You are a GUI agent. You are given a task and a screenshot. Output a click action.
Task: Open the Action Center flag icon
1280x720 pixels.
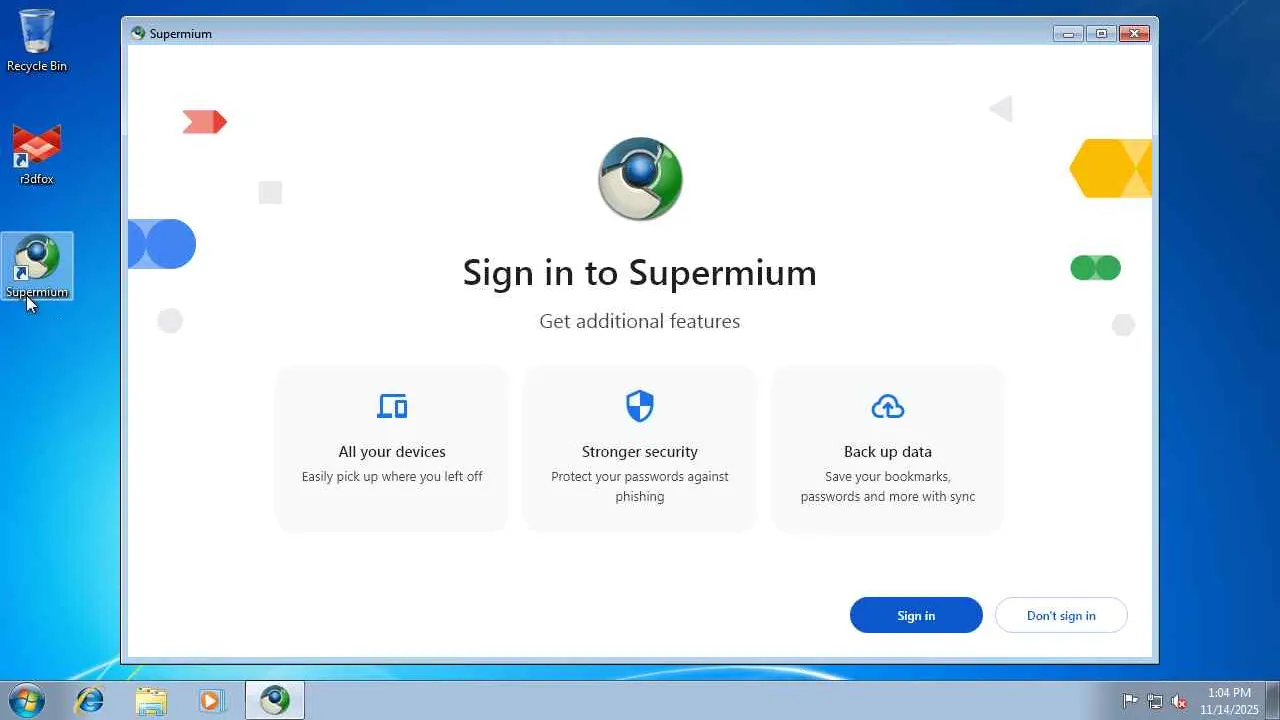(1130, 701)
